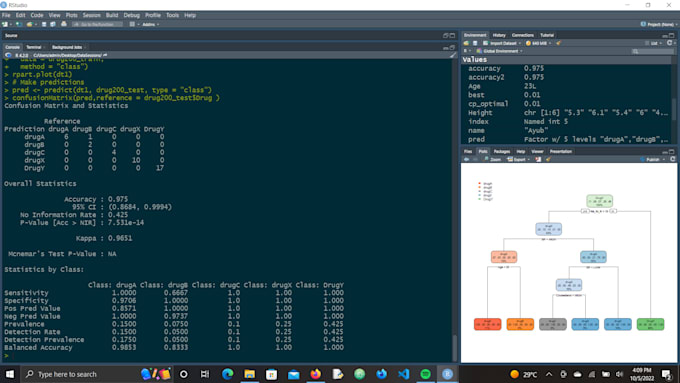
Task: Open the memory usage 640 MiB dropdown
Action: pyautogui.click(x=538, y=43)
